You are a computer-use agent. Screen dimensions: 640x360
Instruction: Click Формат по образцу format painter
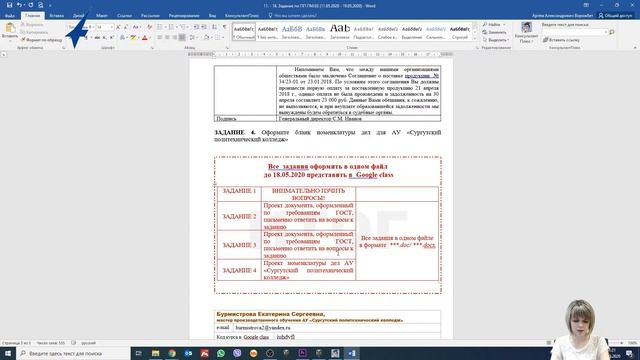41,40
